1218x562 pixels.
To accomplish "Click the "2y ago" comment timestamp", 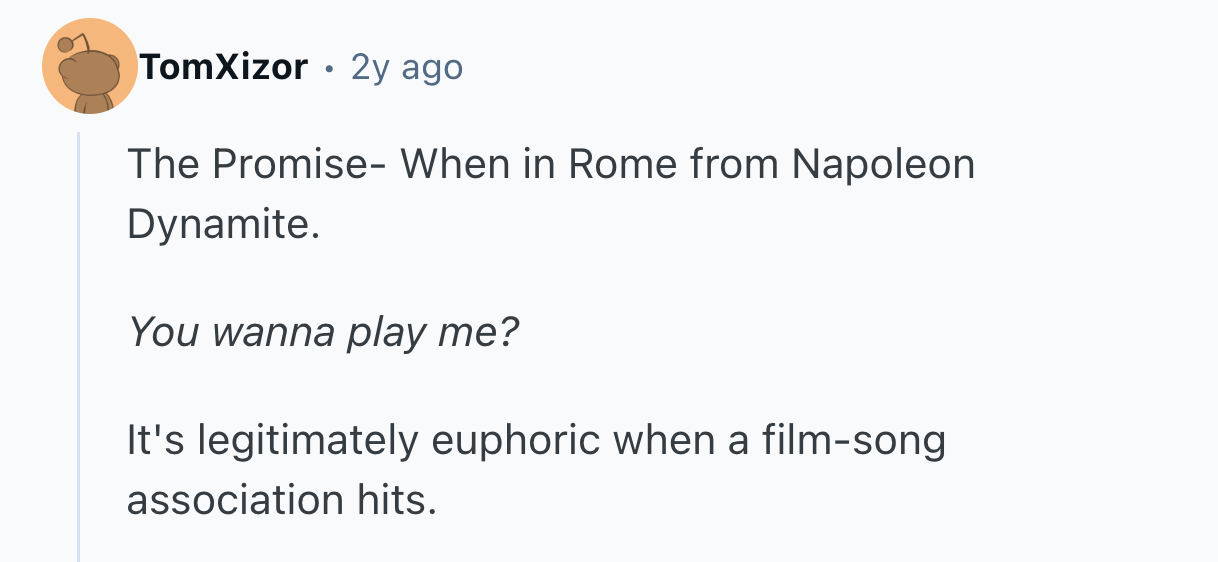I will 407,67.
